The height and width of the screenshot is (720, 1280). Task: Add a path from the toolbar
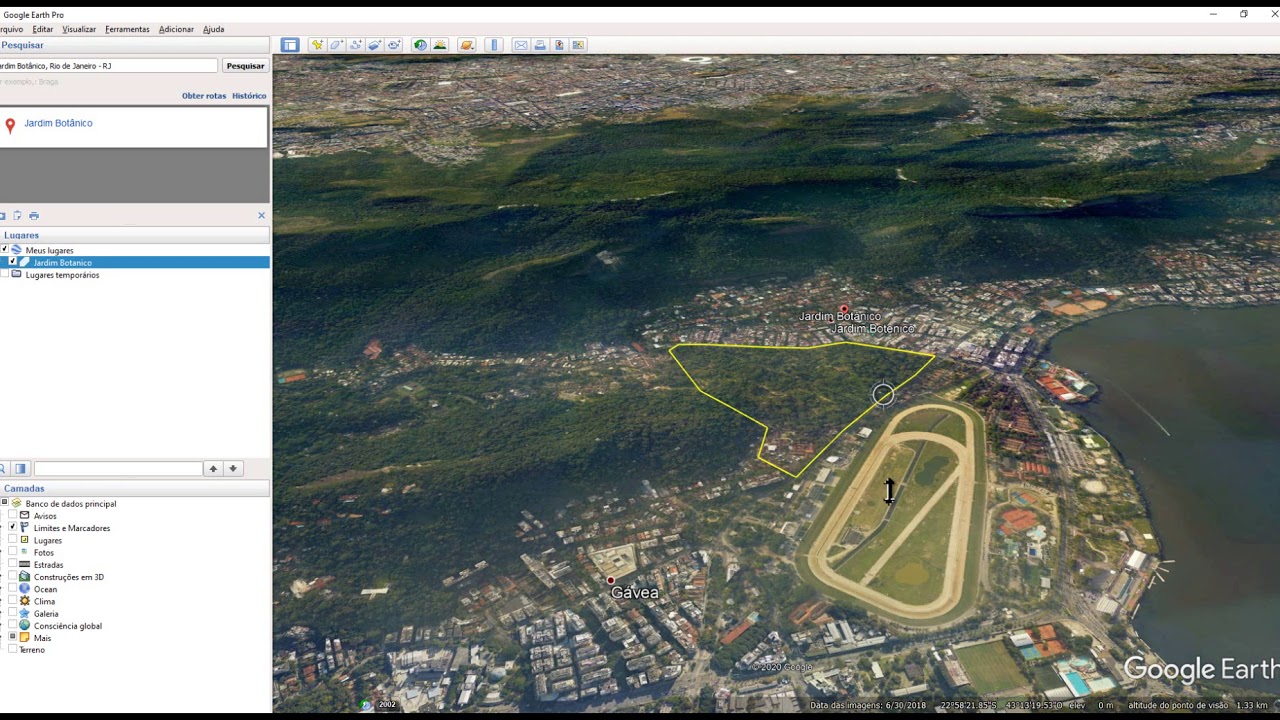pyautogui.click(x=355, y=45)
